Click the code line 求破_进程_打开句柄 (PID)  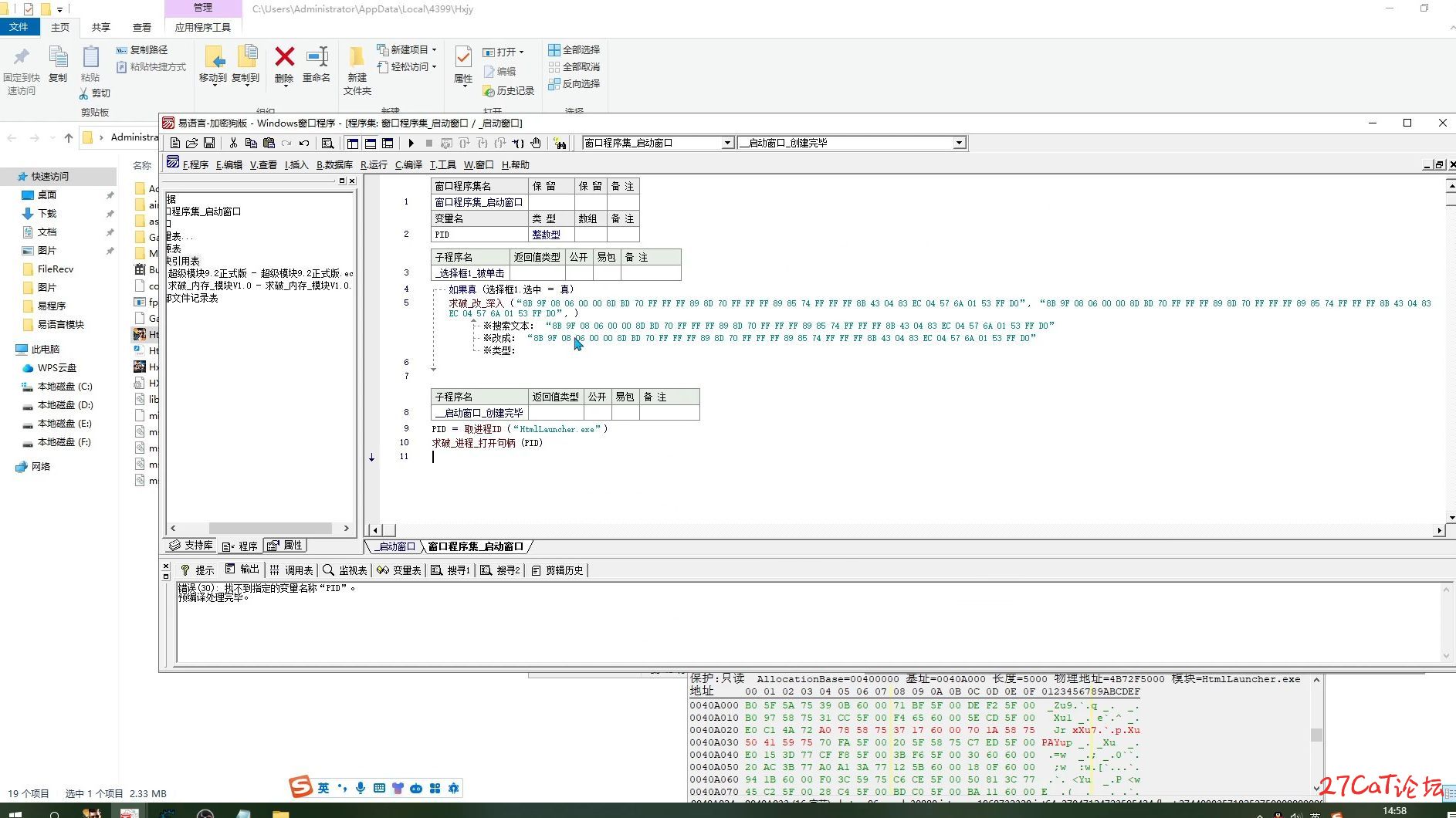point(487,443)
